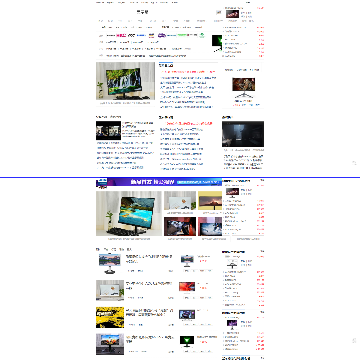Click the green circular brand logo

(202, 35)
